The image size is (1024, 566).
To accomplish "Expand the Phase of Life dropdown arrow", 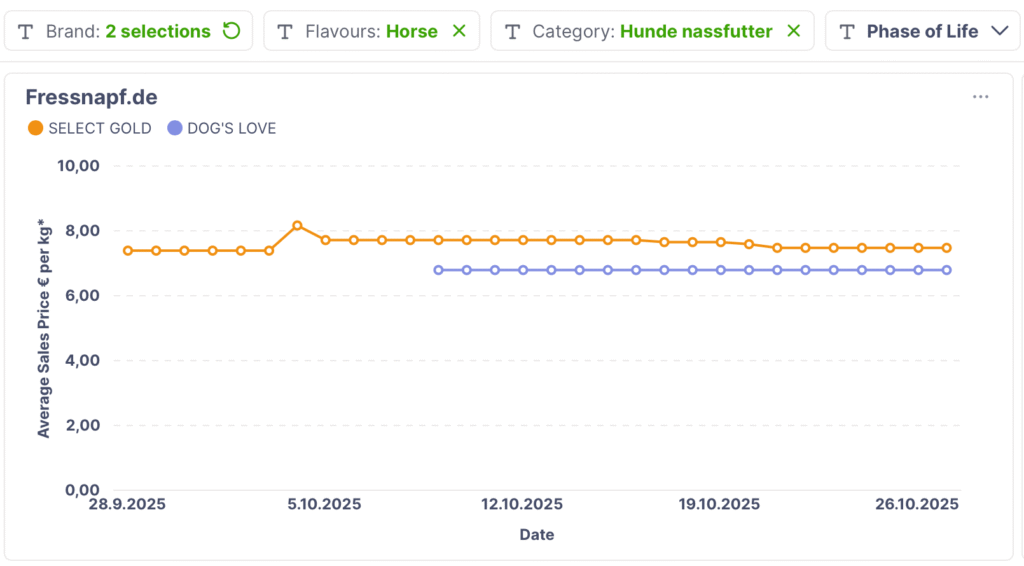I will (998, 31).
